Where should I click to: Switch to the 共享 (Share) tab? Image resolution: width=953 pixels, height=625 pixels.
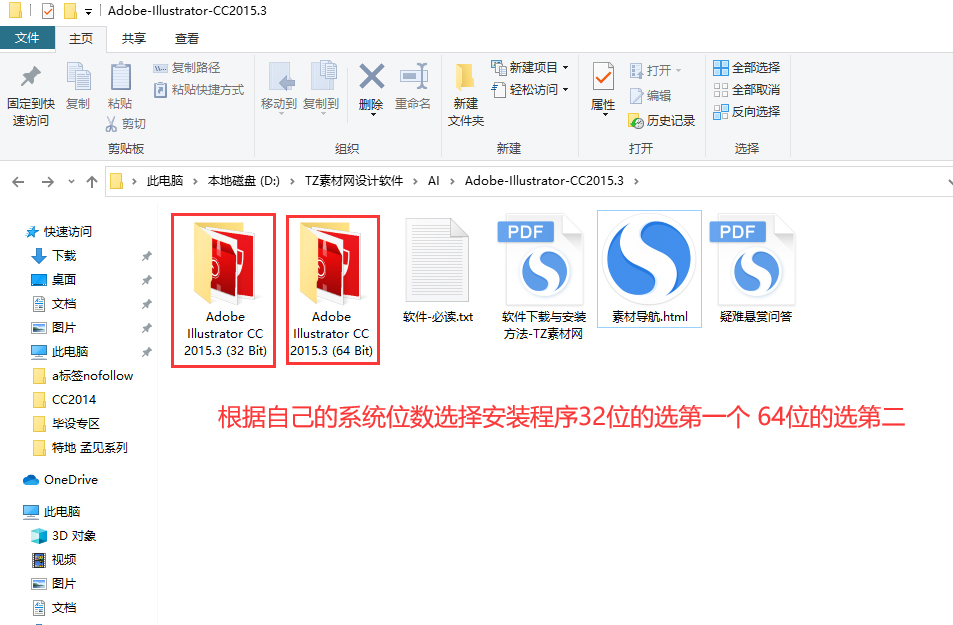[134, 38]
